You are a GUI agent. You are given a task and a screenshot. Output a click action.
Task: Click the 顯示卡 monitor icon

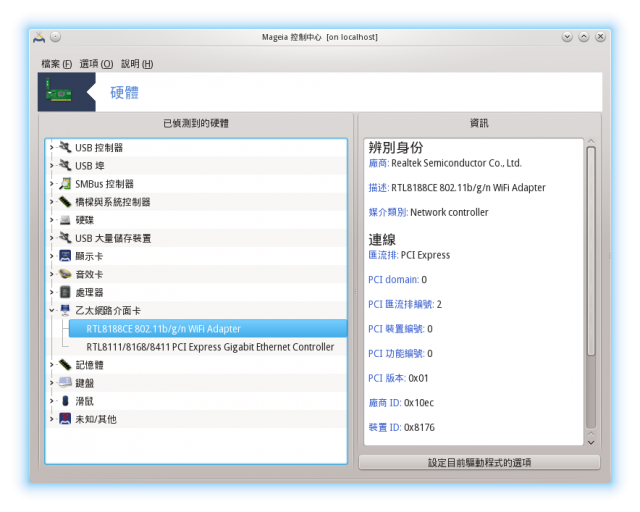tap(65, 256)
